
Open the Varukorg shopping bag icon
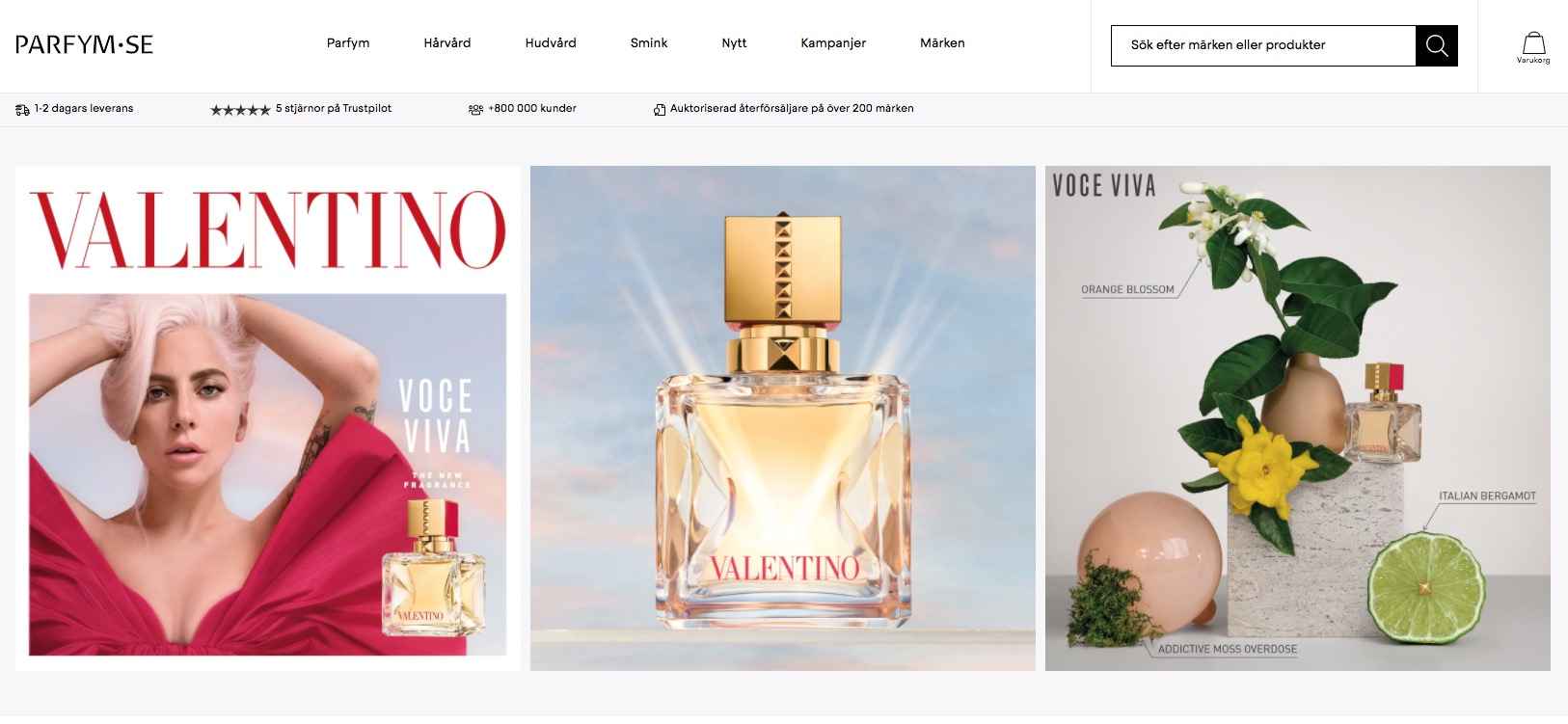click(1533, 47)
